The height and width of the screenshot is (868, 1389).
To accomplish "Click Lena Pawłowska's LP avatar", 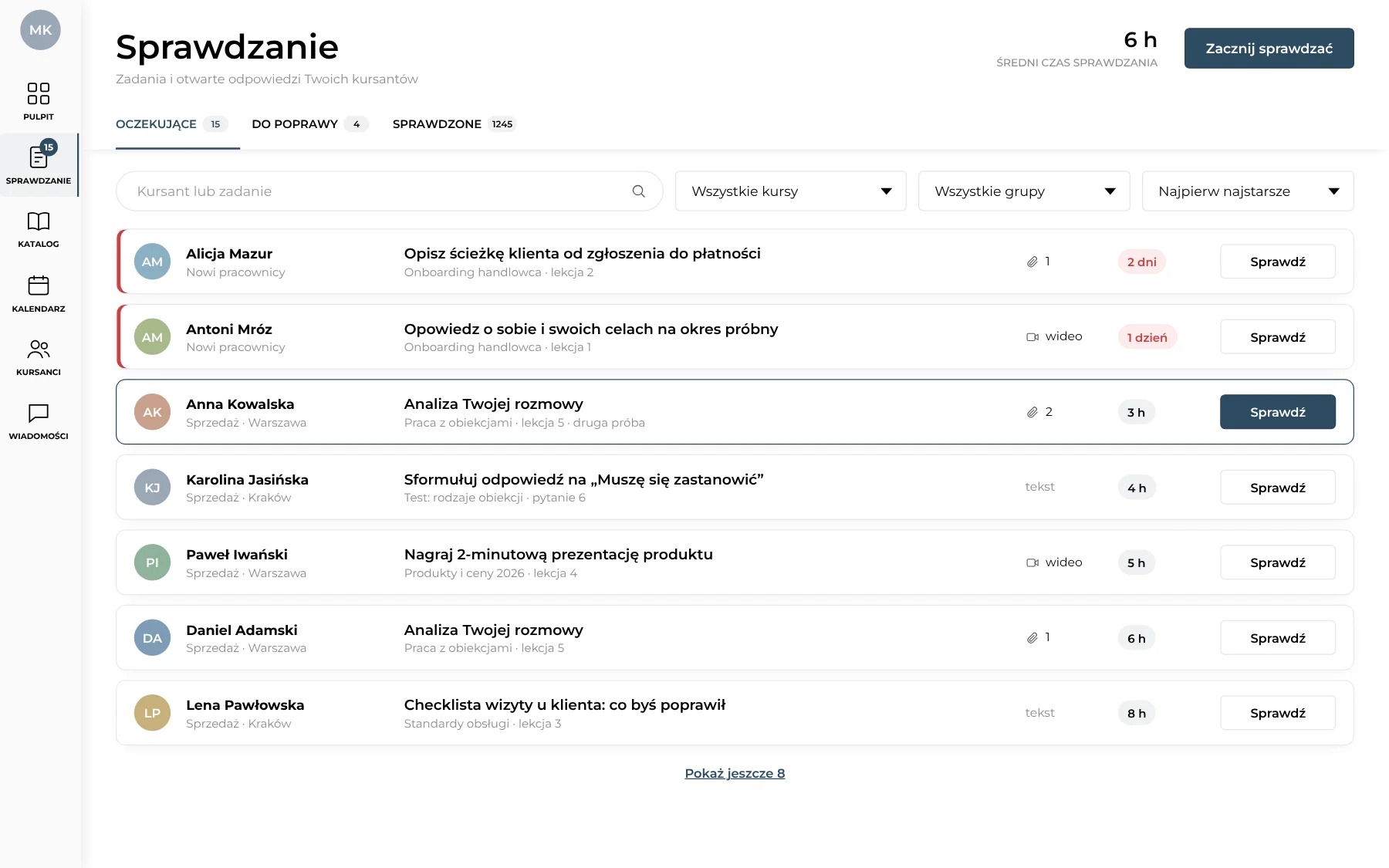I will click(x=152, y=713).
